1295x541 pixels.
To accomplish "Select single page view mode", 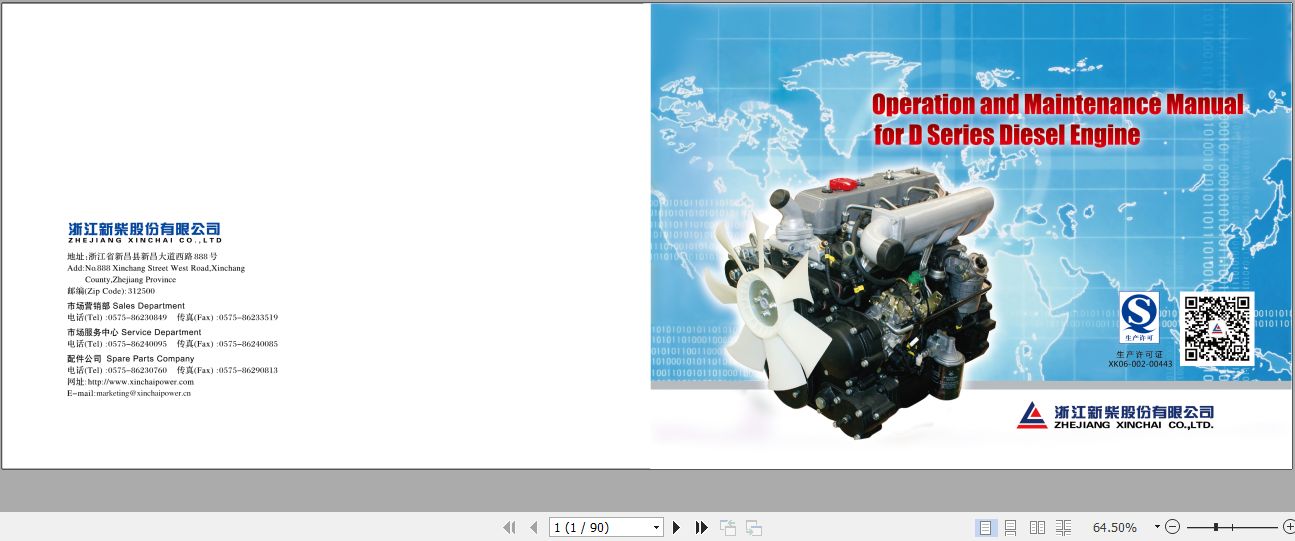I will coord(986,527).
